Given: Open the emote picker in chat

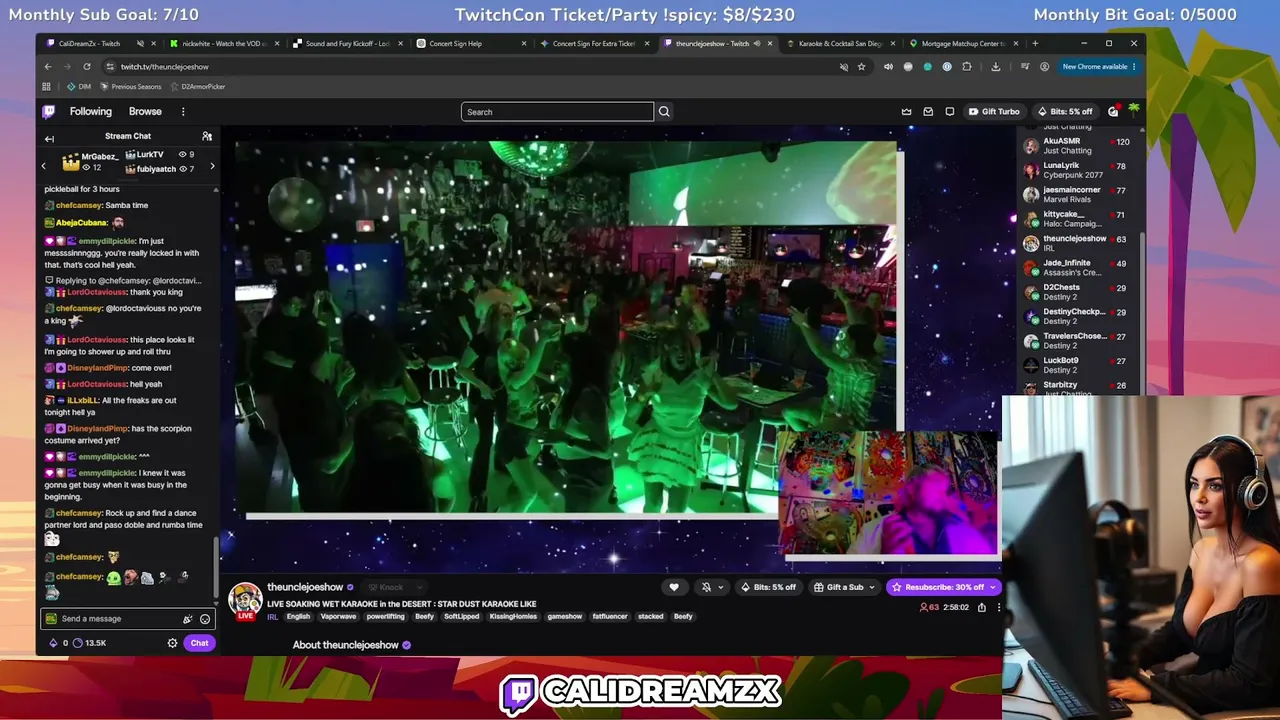Looking at the screenshot, I should [205, 619].
